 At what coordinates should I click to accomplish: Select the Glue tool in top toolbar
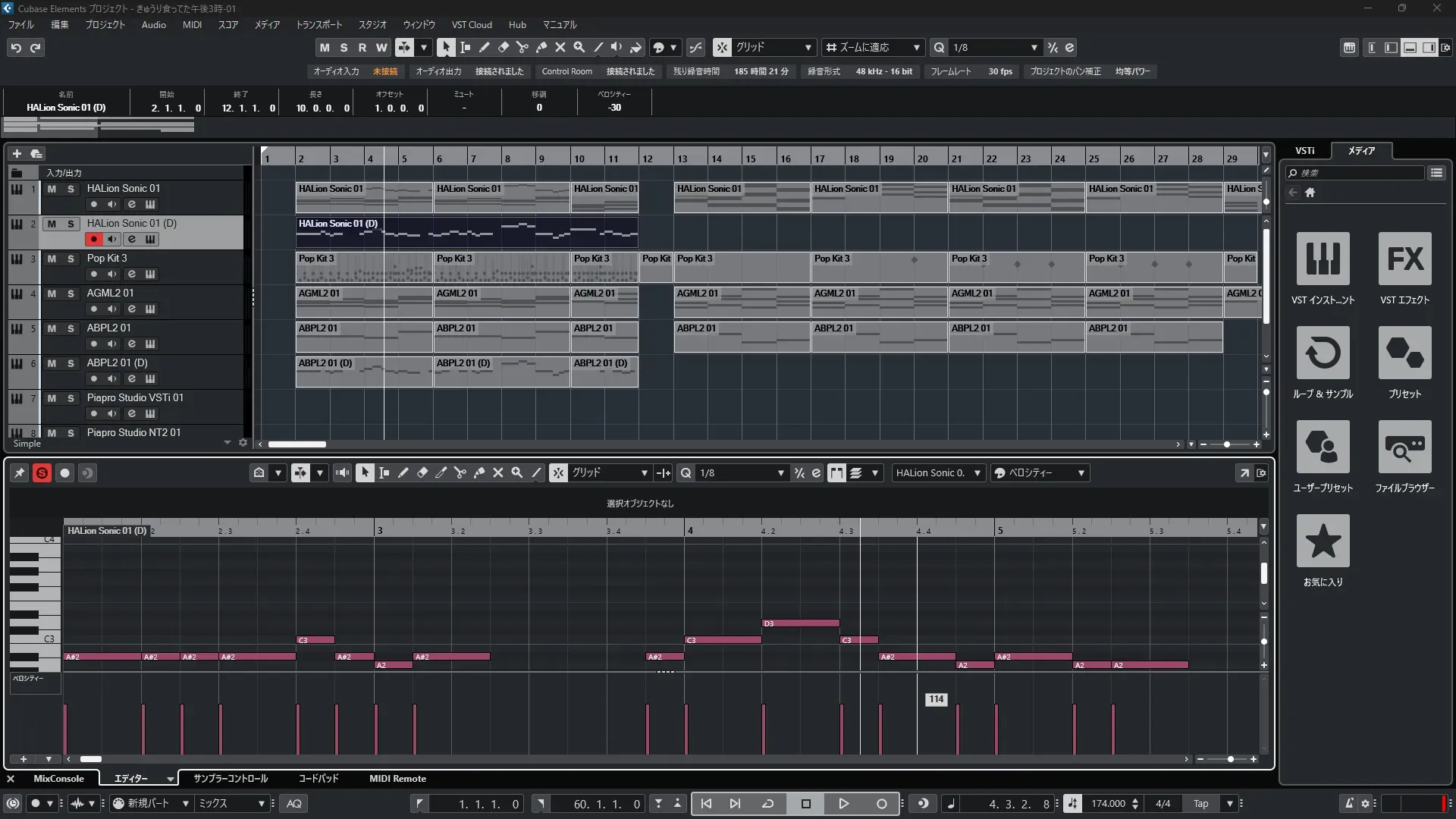(541, 47)
